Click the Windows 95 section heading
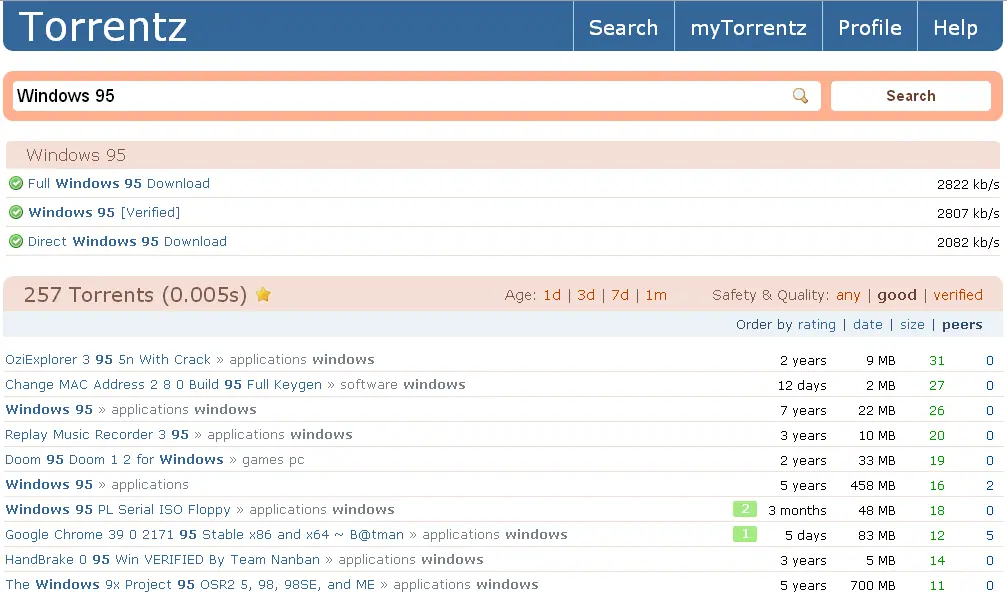1007x594 pixels. 76,155
